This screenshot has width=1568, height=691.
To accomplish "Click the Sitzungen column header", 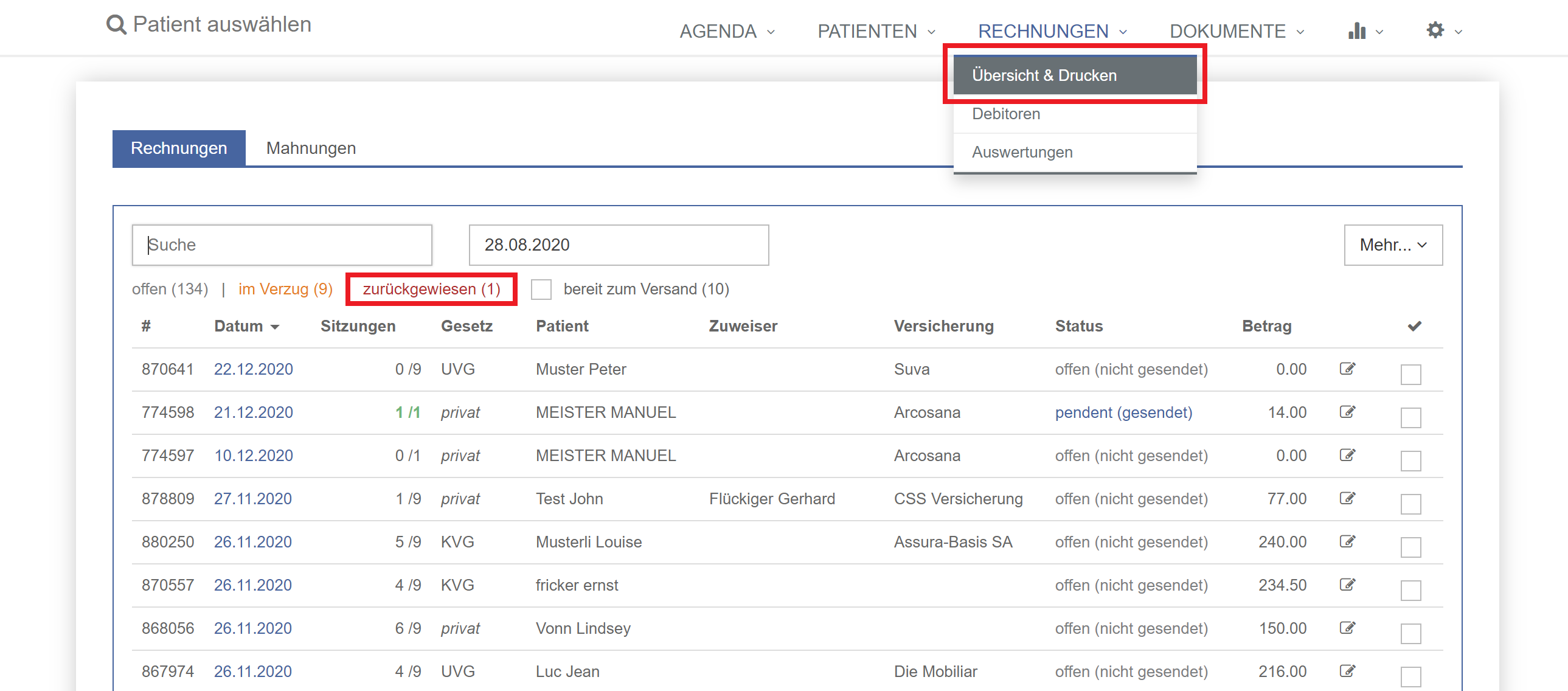I will pyautogui.click(x=358, y=326).
